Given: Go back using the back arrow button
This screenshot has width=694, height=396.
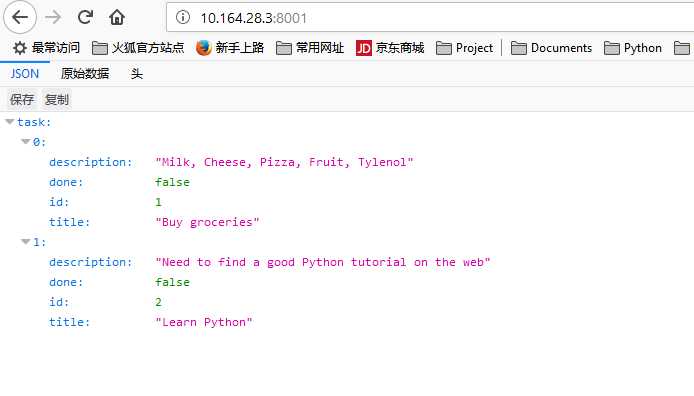Looking at the screenshot, I should [x=20, y=18].
